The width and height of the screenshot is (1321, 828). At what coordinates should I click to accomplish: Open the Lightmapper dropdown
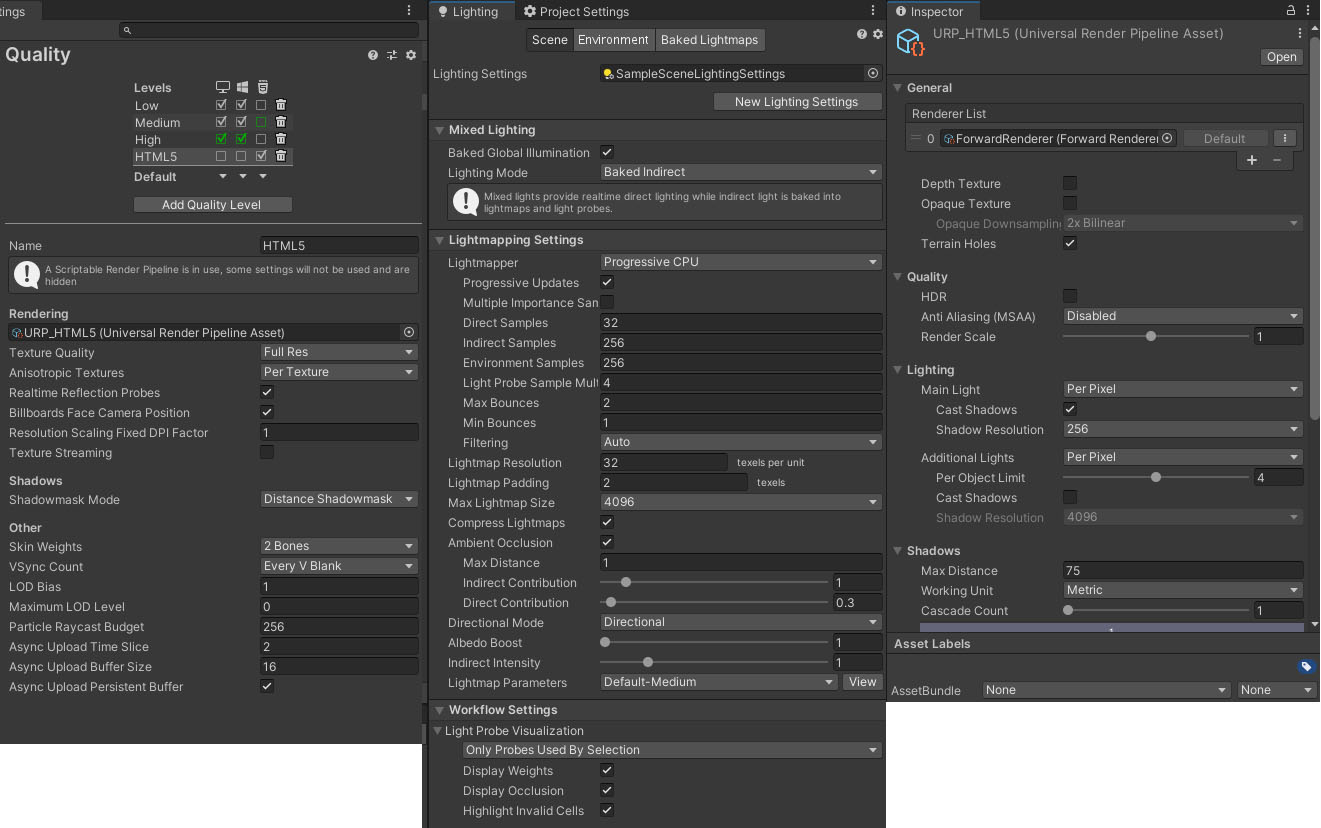pos(740,261)
